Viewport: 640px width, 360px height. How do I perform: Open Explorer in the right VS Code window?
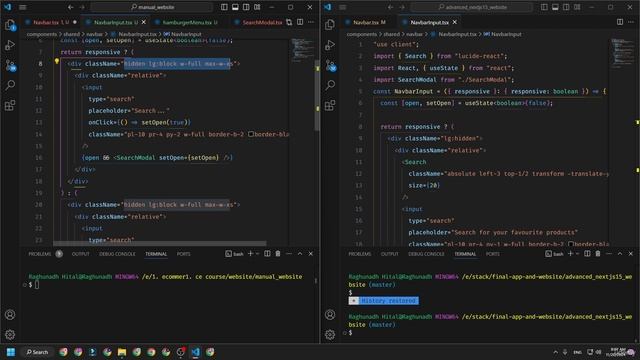[x=330, y=25]
